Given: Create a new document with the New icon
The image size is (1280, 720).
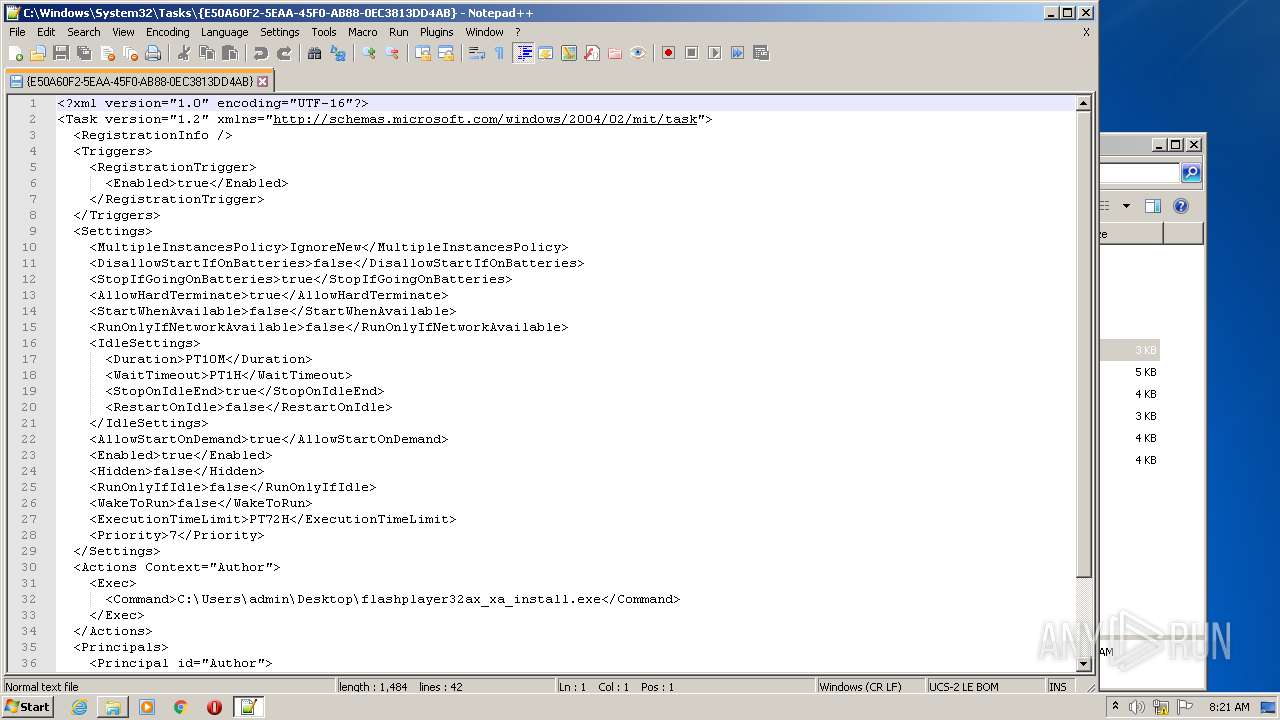Looking at the screenshot, I should pyautogui.click(x=15, y=53).
